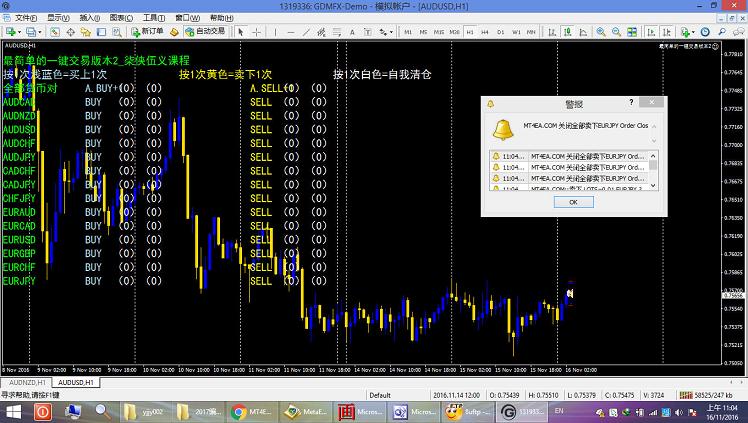Viewport: 748px width, 423px height.
Task: Open the Windows Start button
Action: [13, 412]
